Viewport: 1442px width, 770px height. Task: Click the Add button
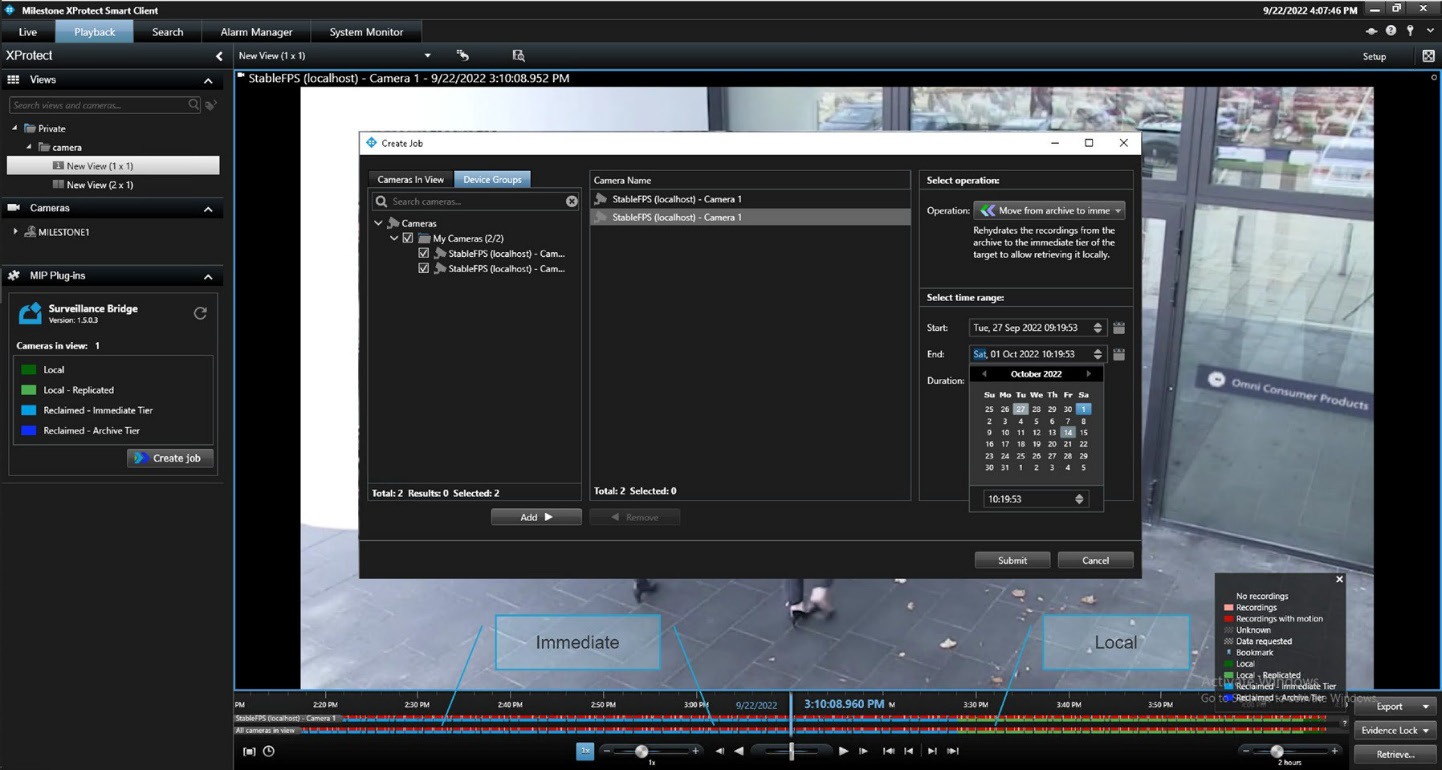536,517
